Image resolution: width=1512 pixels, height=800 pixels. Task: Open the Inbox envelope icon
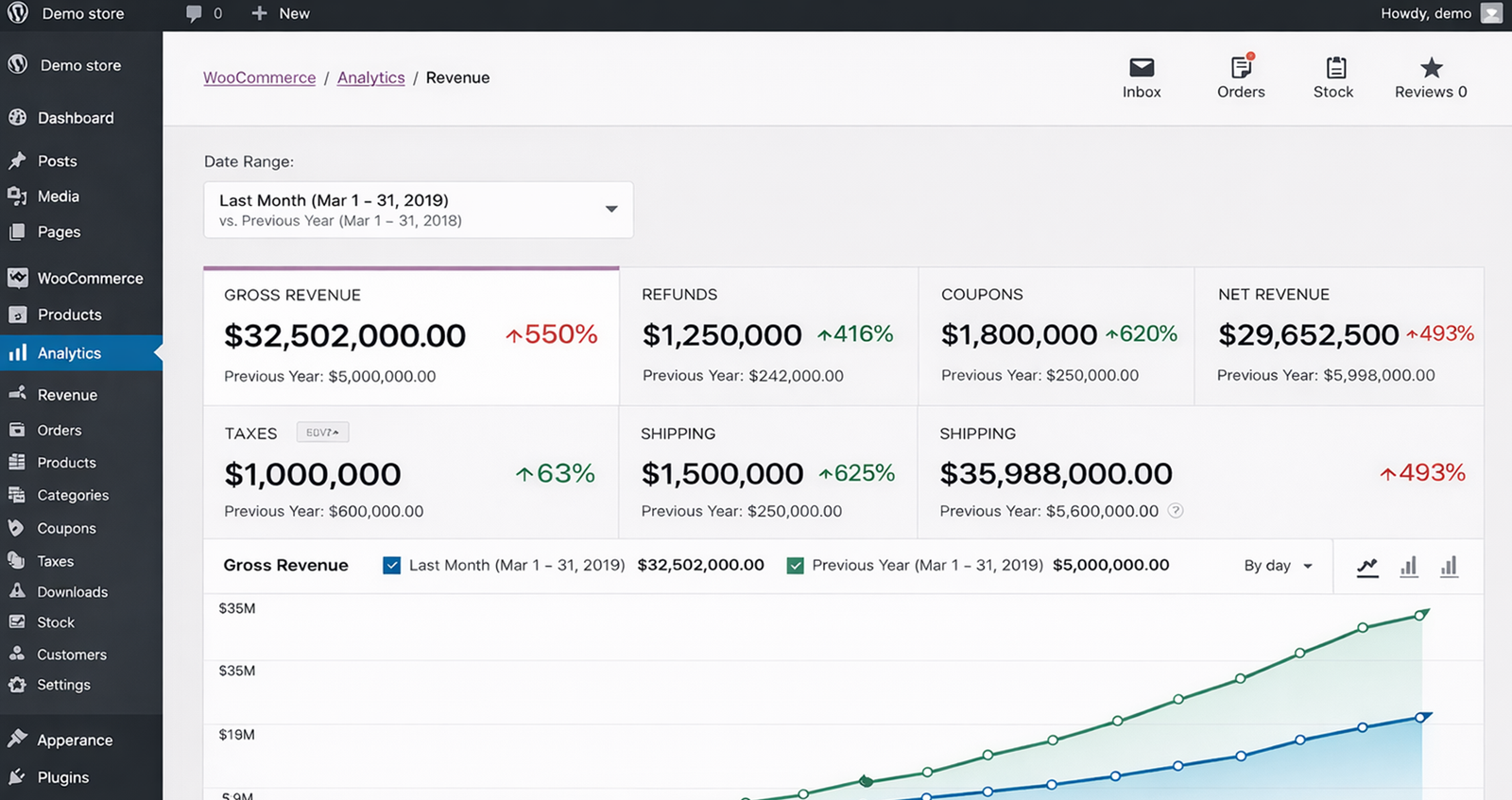pos(1142,68)
